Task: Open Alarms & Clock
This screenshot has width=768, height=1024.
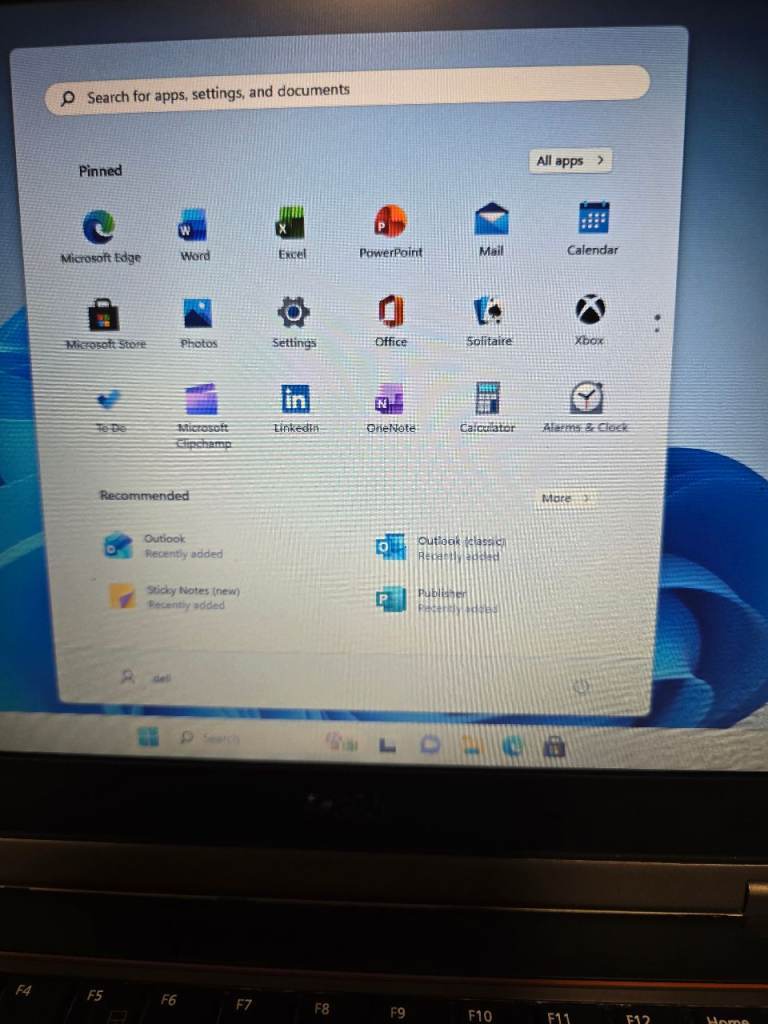Action: point(586,406)
